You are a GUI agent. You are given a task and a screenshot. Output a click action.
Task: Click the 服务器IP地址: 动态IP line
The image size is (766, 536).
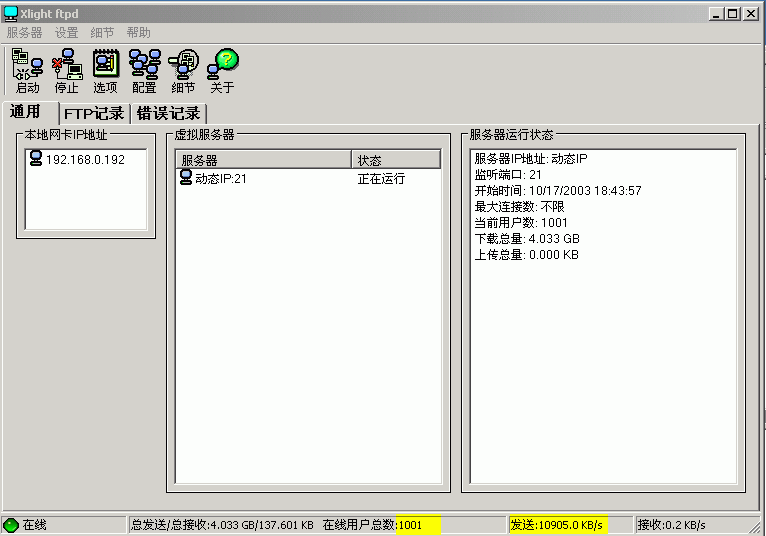coord(531,158)
